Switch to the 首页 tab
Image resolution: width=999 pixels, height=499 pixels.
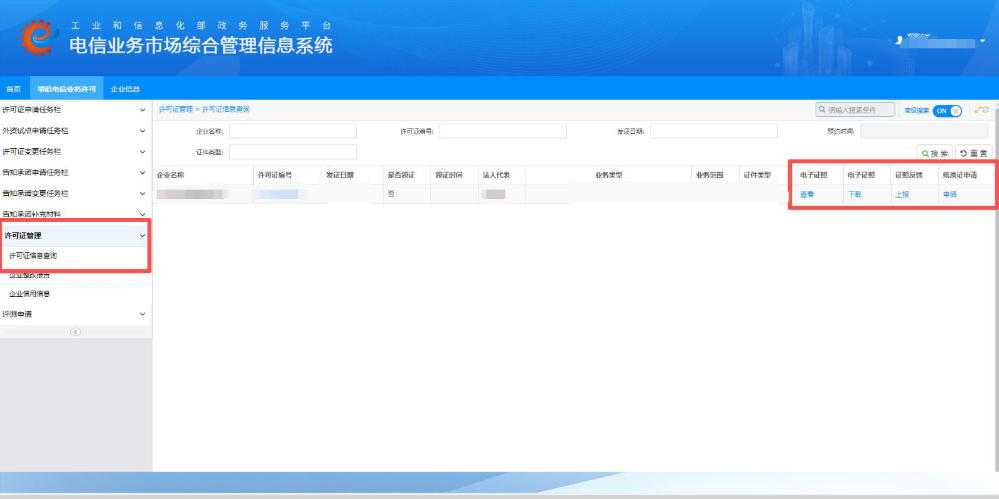tap(14, 89)
